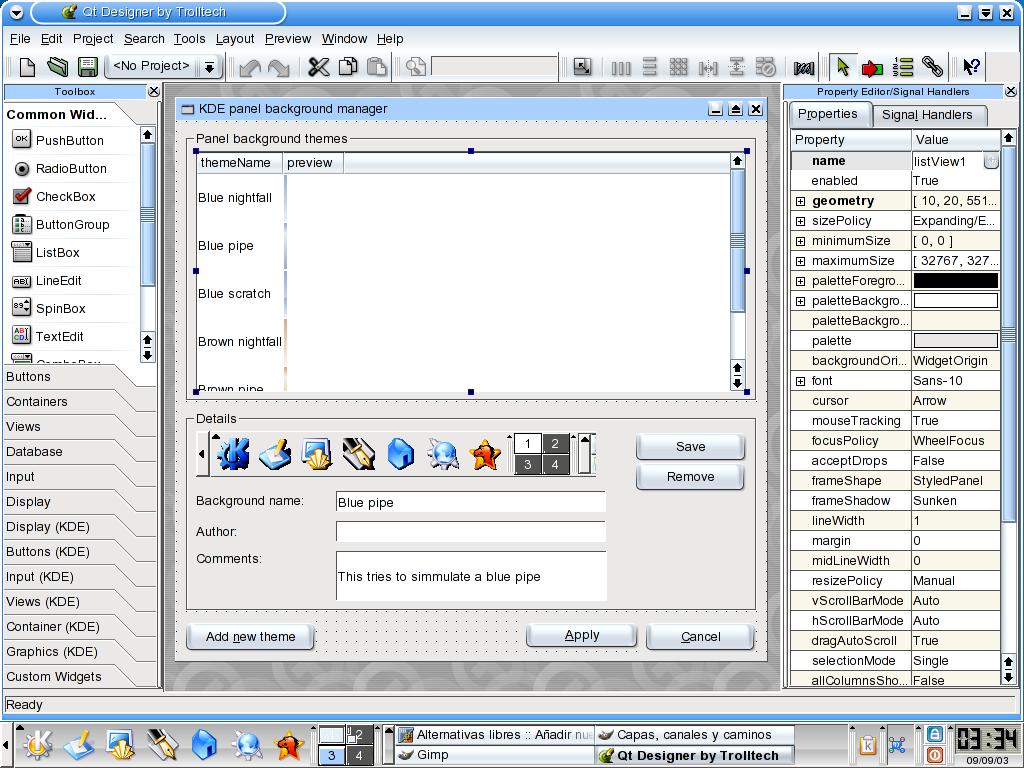Toggle the Pointer tool in toolbar
Image resolution: width=1024 pixels, height=768 pixels.
click(x=842, y=67)
